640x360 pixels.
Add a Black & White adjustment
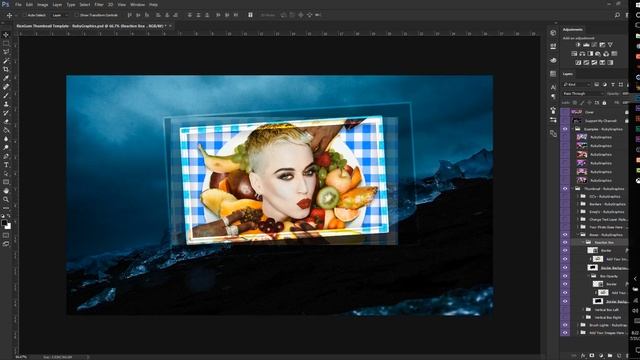point(590,53)
